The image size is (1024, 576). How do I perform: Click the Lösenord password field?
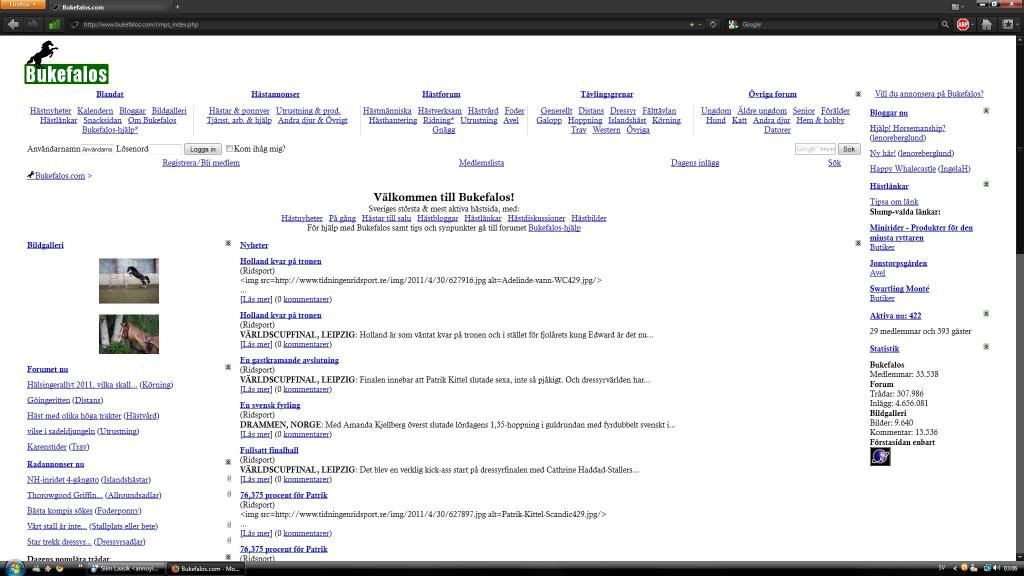(x=165, y=150)
